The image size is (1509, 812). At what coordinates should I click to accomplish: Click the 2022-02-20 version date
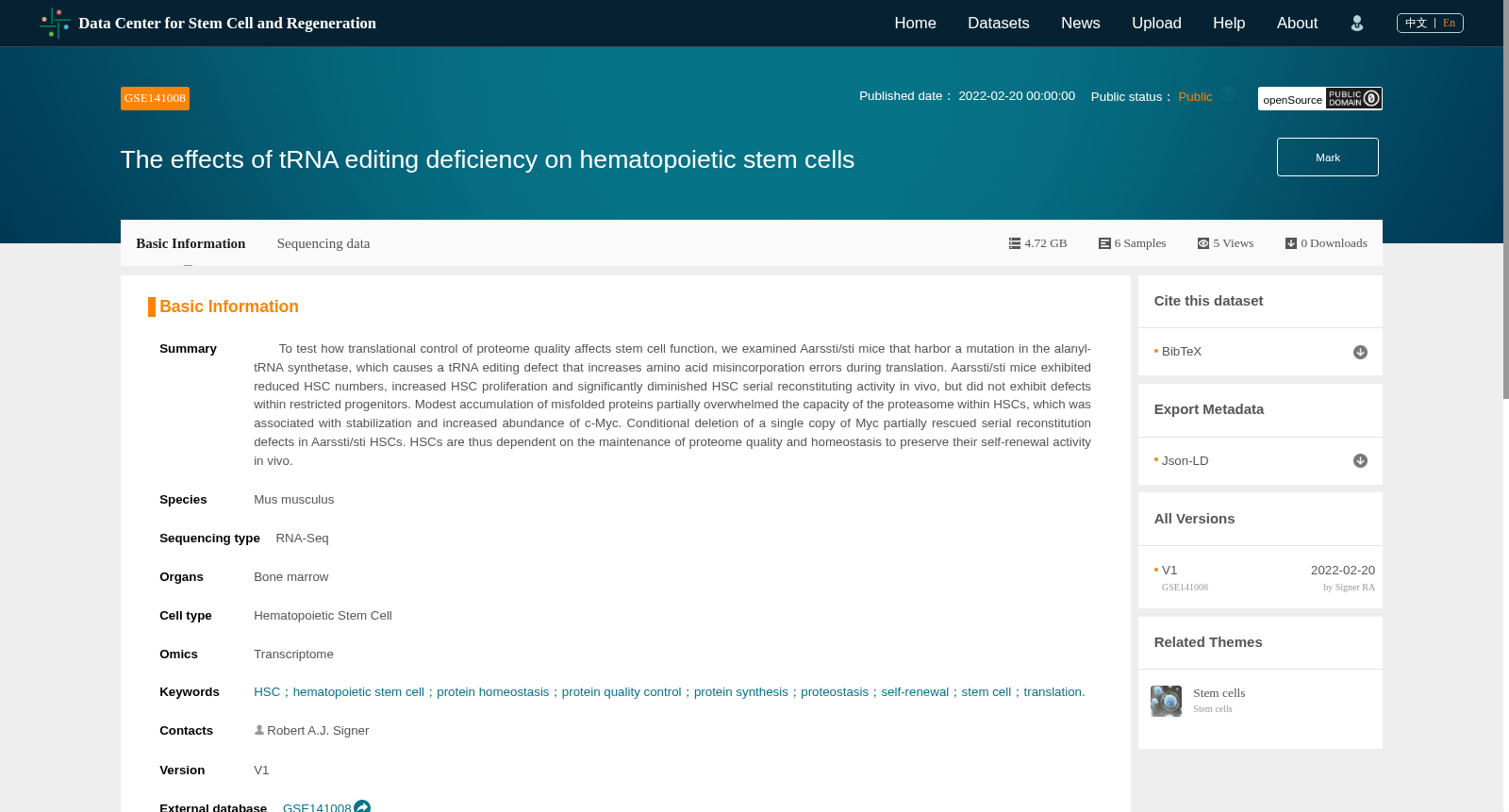(x=1342, y=570)
